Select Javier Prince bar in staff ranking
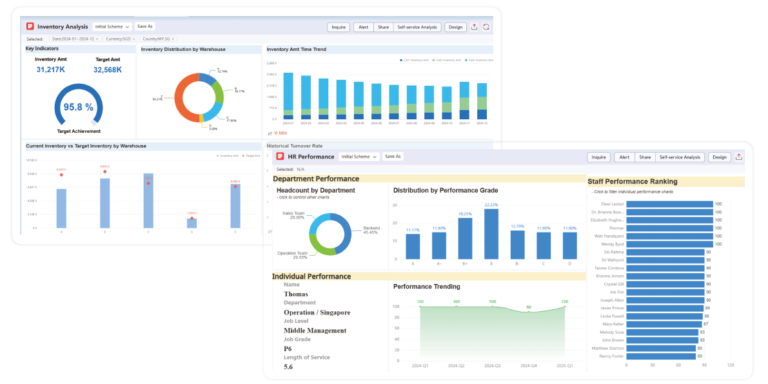The image size is (768, 384). point(665,308)
